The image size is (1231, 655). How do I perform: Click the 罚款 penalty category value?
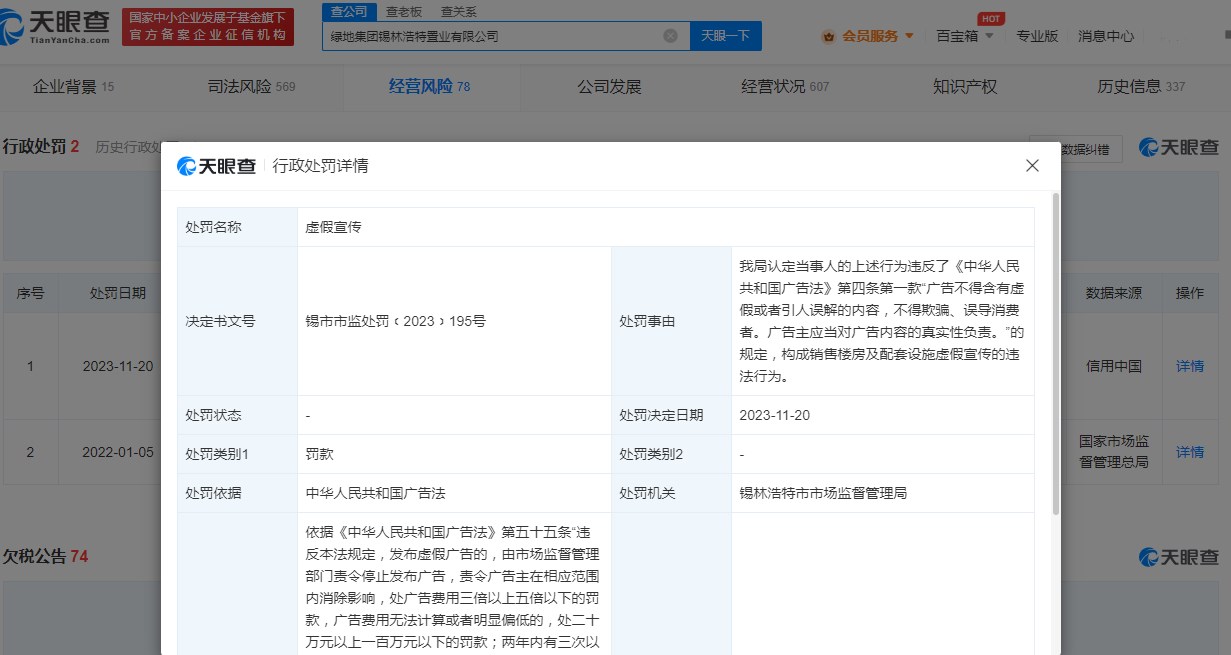(319, 454)
